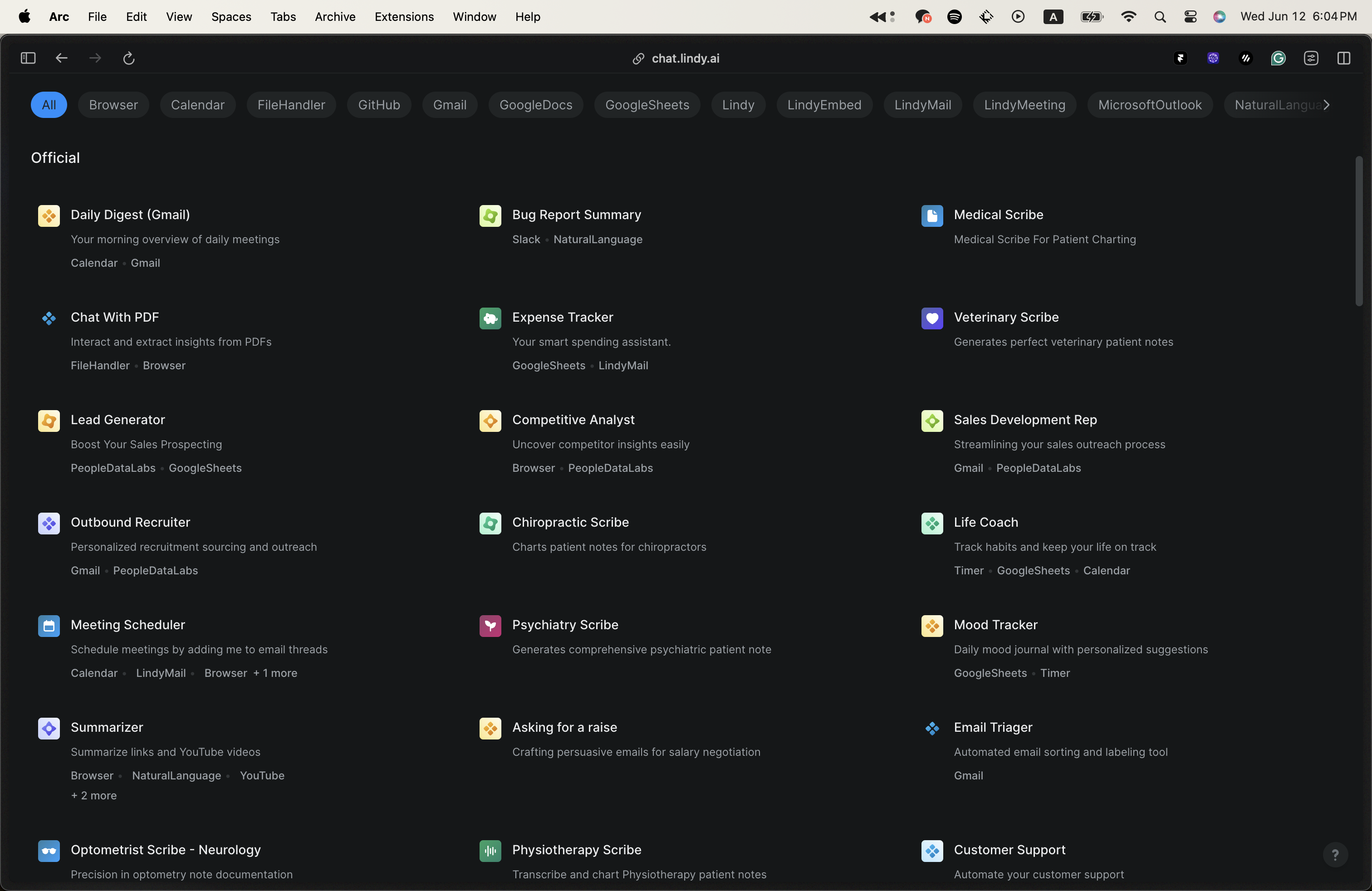Open the Extensions menu
The height and width of the screenshot is (891, 1372).
pos(404,17)
